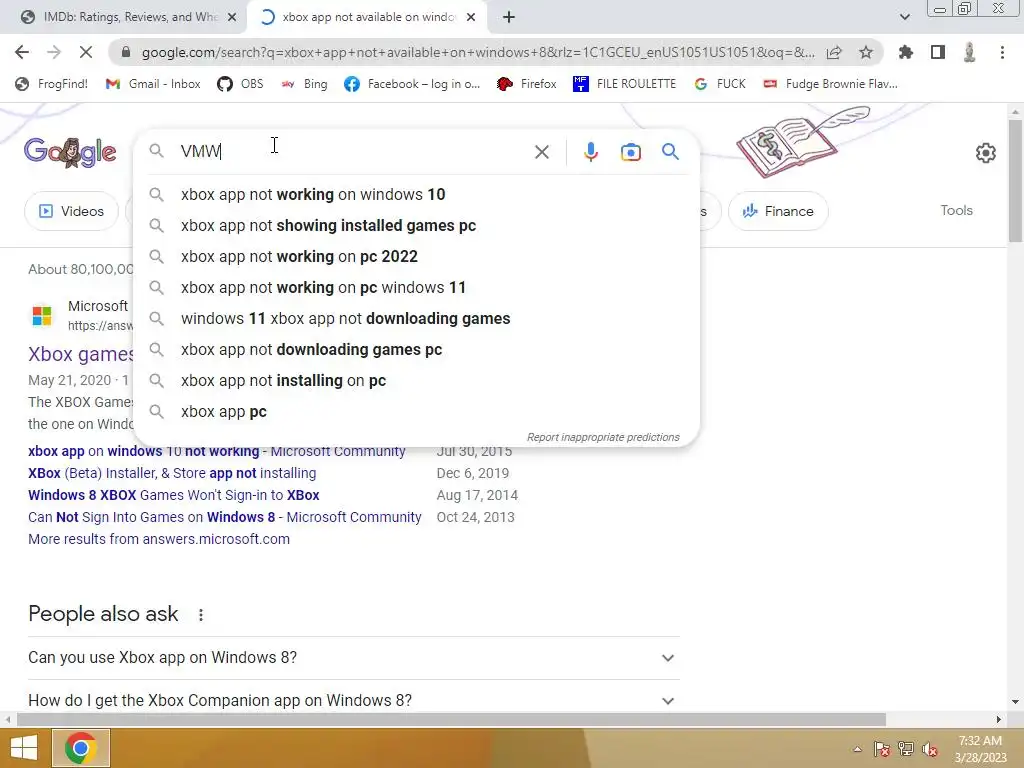Open Action Center flag in tray
The width and height of the screenshot is (1024, 768).
pyautogui.click(x=881, y=749)
